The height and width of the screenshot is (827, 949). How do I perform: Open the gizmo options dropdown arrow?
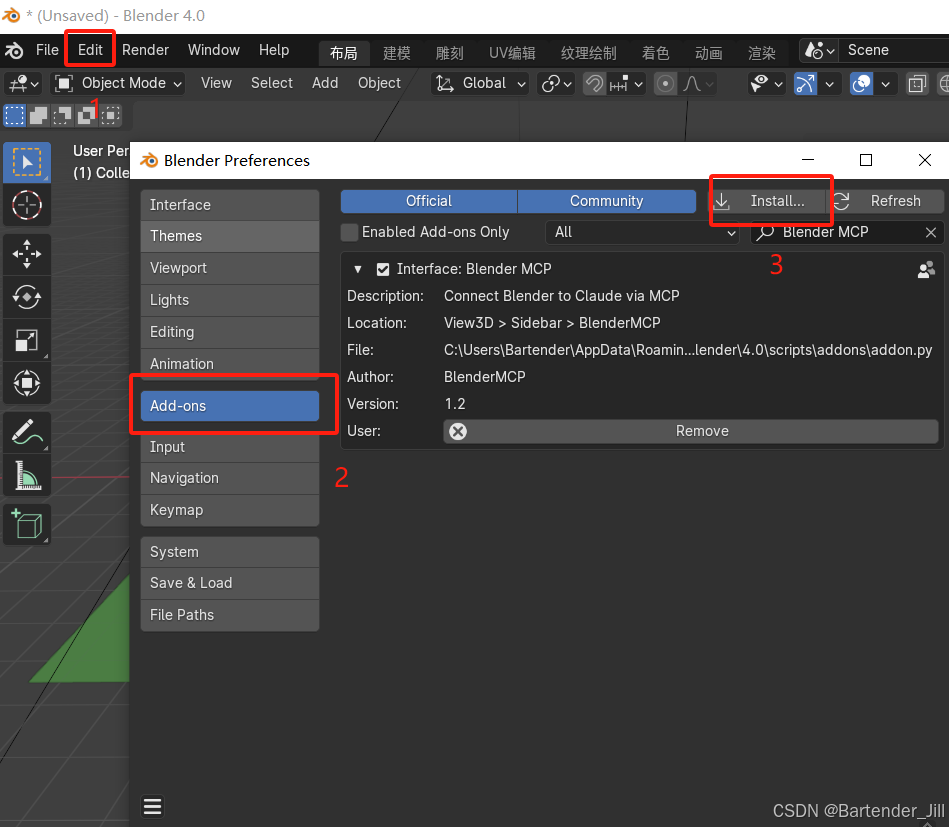(x=829, y=84)
